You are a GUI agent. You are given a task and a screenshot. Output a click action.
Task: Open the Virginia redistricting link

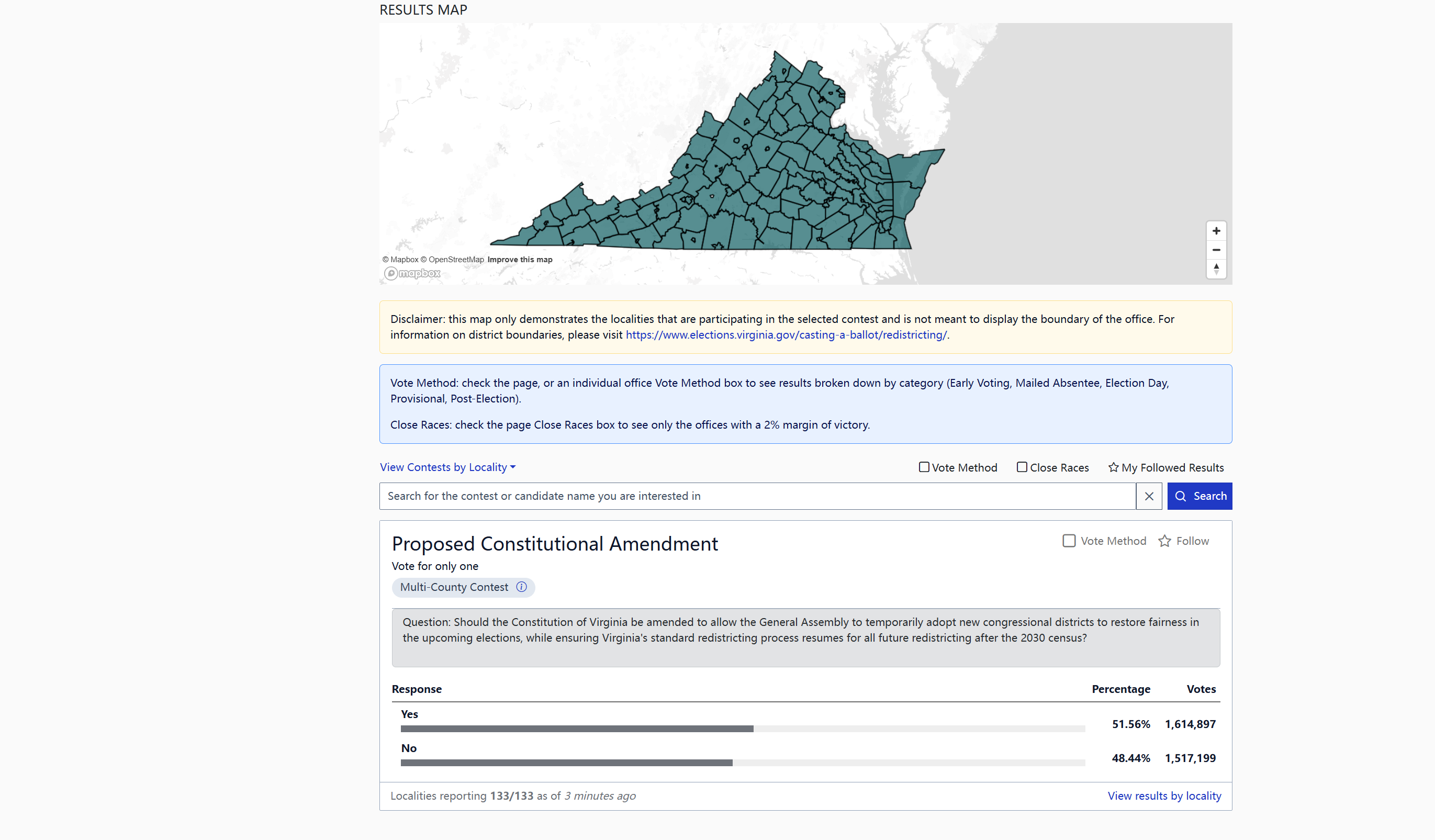click(786, 335)
